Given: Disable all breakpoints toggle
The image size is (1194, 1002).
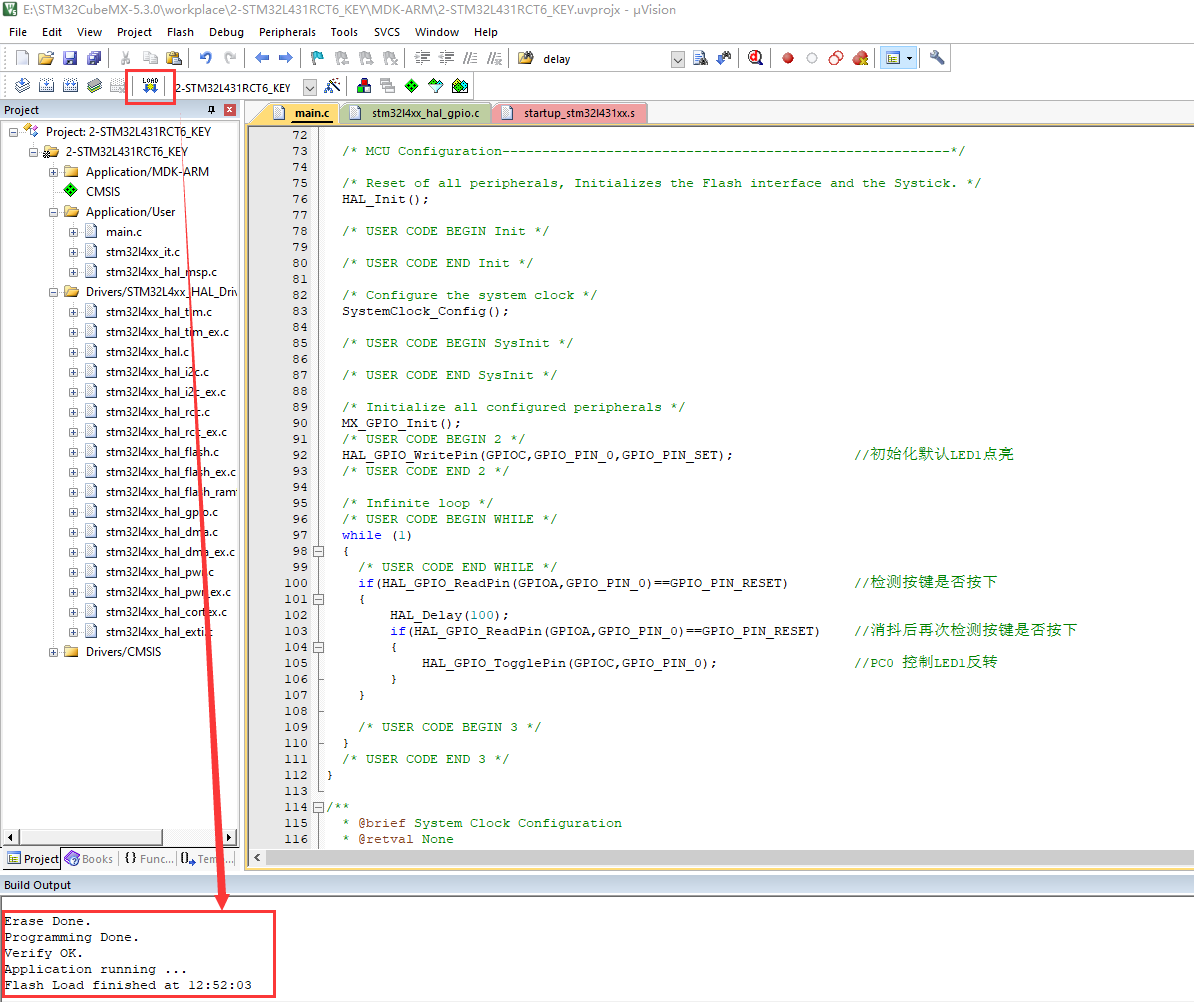Looking at the screenshot, I should pos(835,57).
